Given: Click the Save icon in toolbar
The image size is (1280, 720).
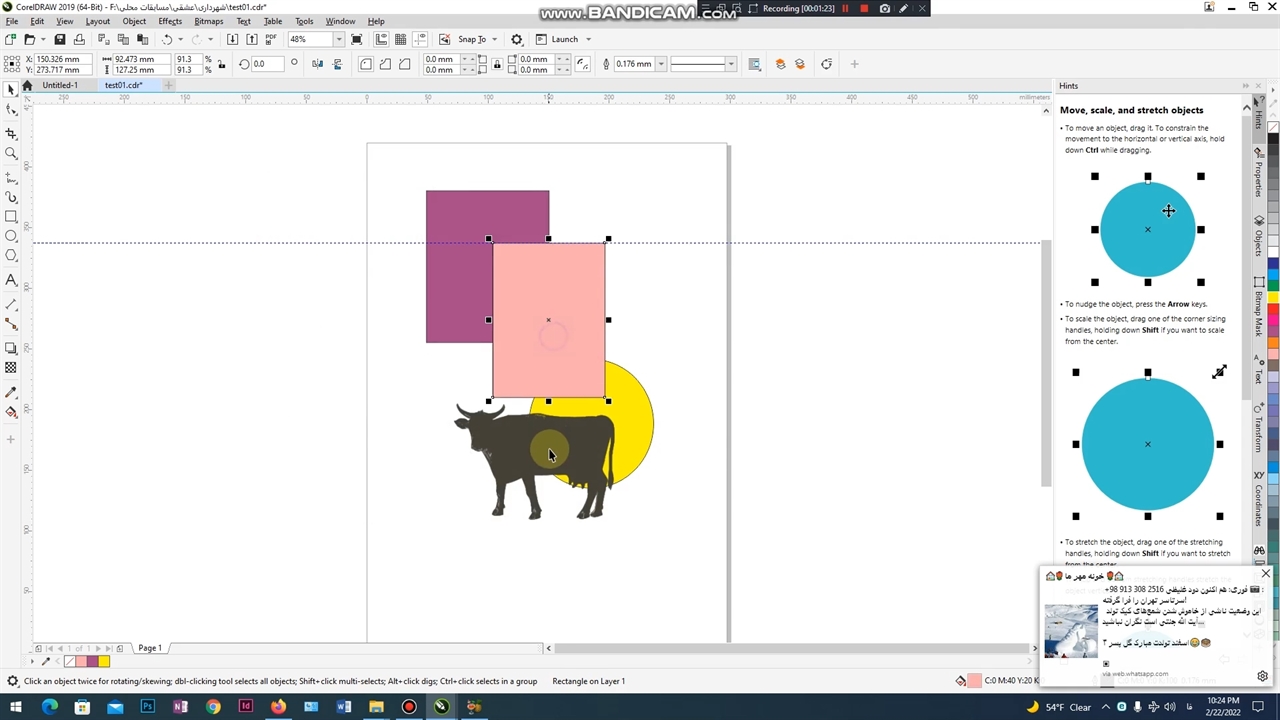Looking at the screenshot, I should tap(60, 39).
